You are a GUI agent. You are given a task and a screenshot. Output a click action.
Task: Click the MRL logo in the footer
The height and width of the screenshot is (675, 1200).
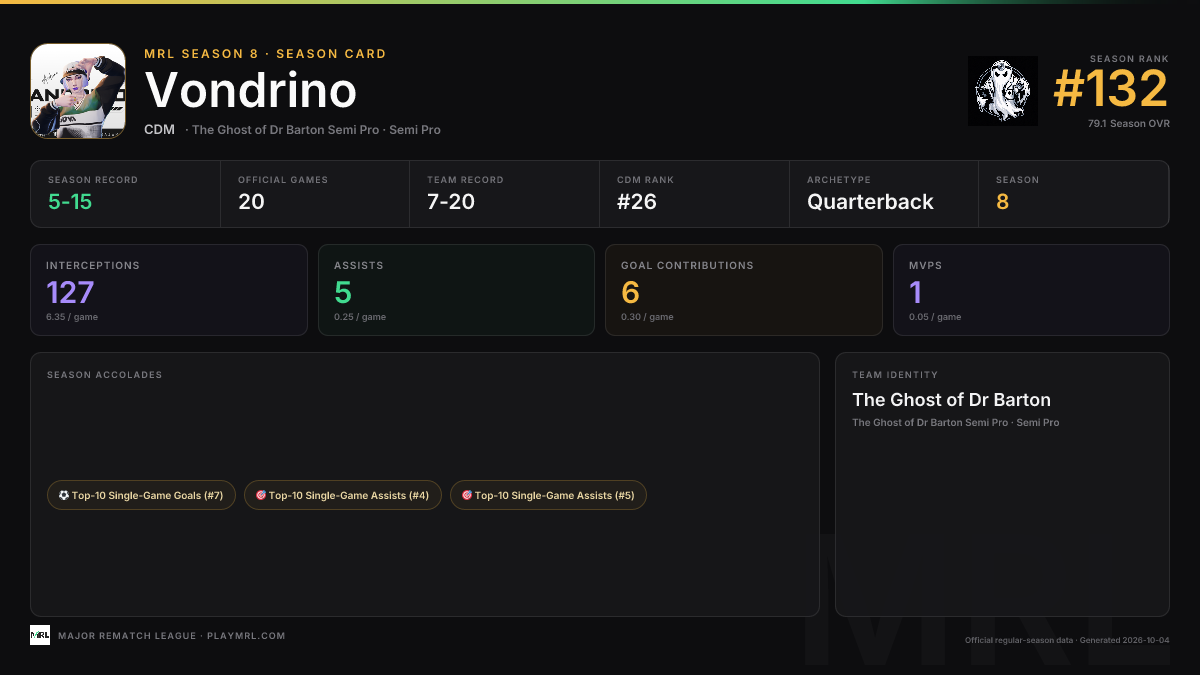(x=40, y=635)
